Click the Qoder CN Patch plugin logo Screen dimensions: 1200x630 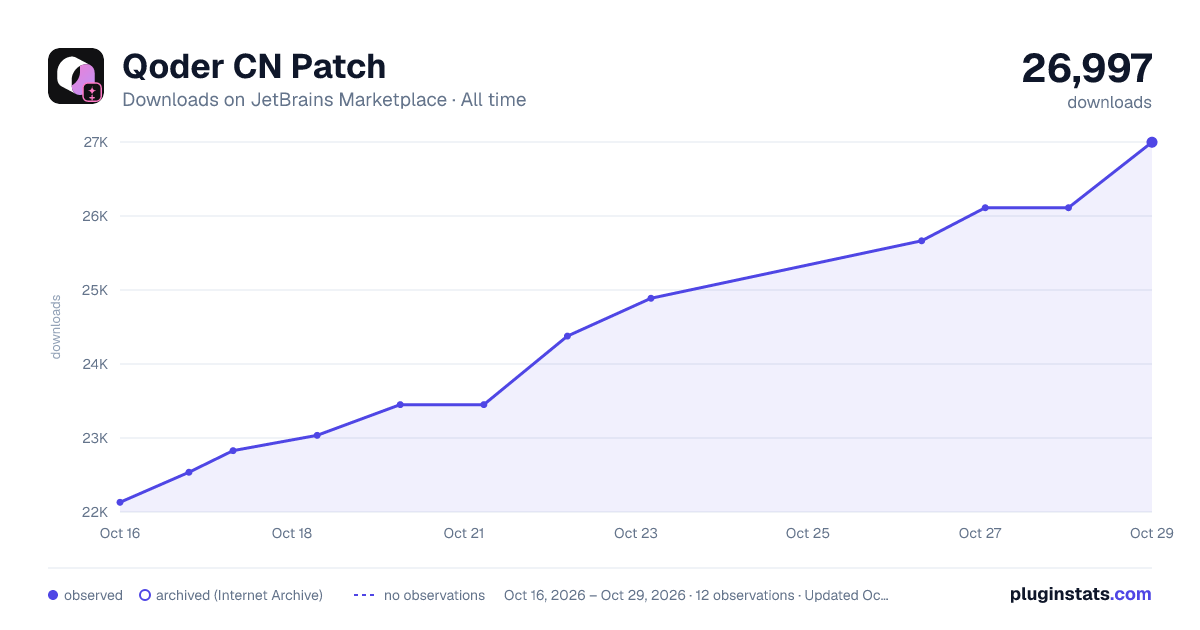coord(76,76)
